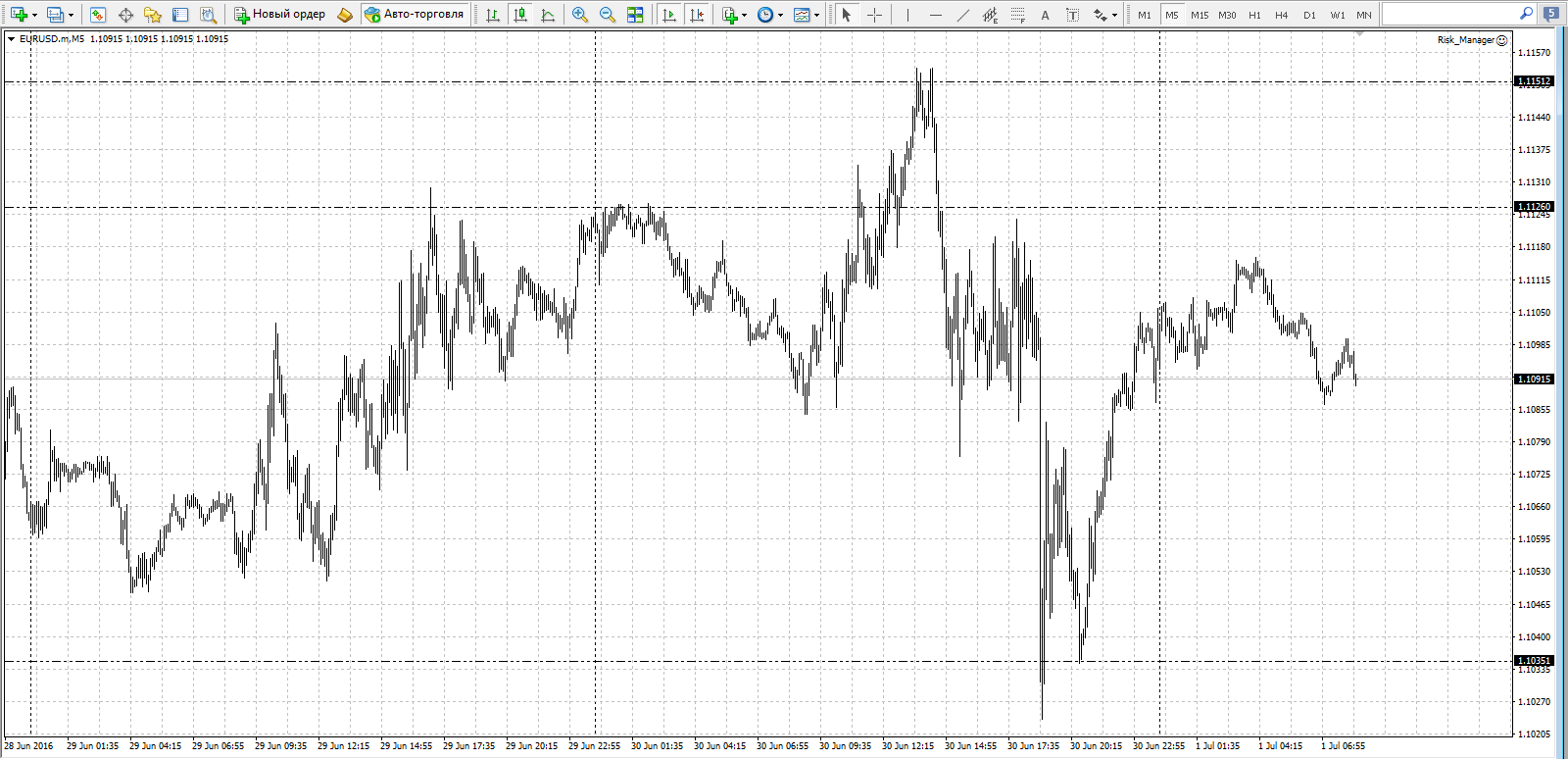The width and height of the screenshot is (1568, 759).
Task: Select the horizontal line at 1.11512
Action: tap(759, 81)
